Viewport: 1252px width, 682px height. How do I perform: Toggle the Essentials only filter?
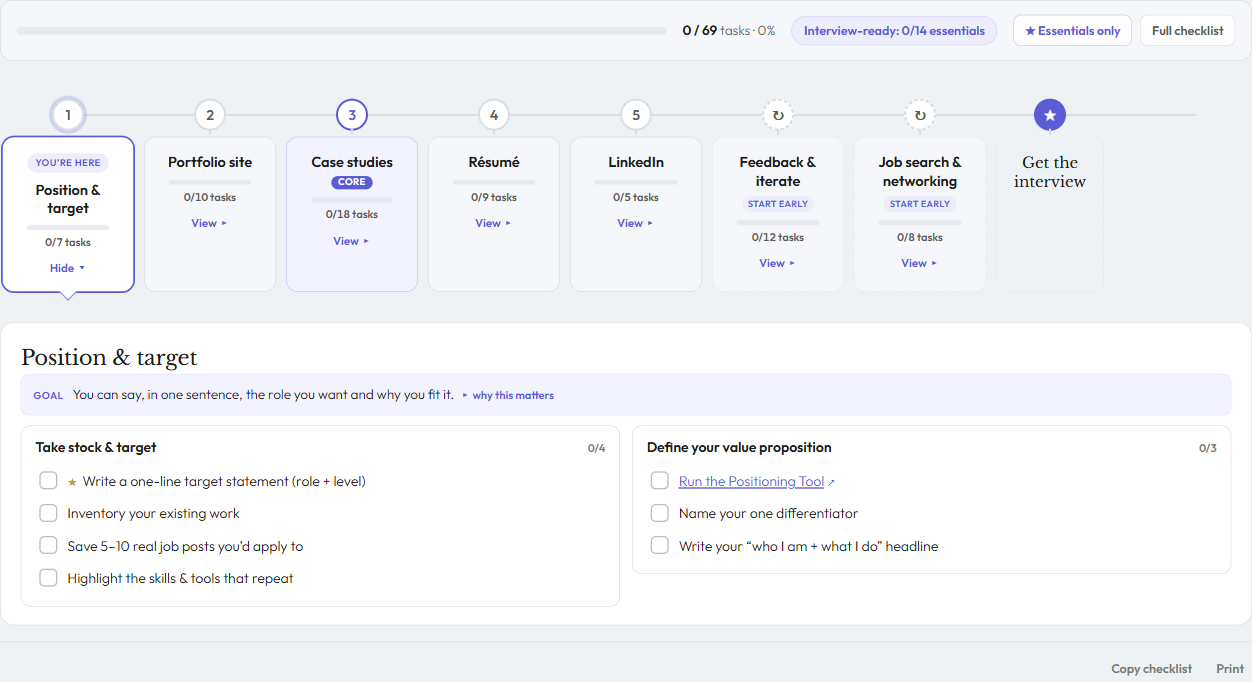click(1072, 31)
